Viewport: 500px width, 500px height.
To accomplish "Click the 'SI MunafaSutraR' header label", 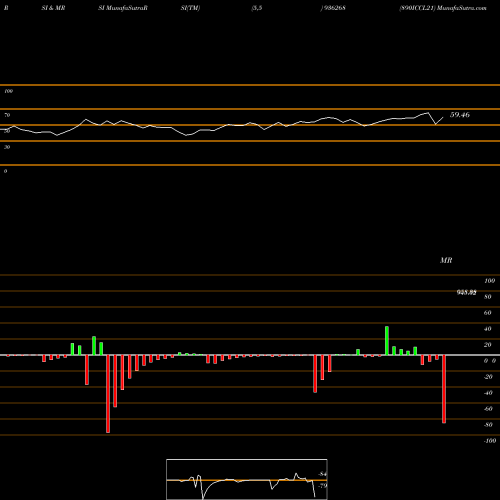I will 123,8.
